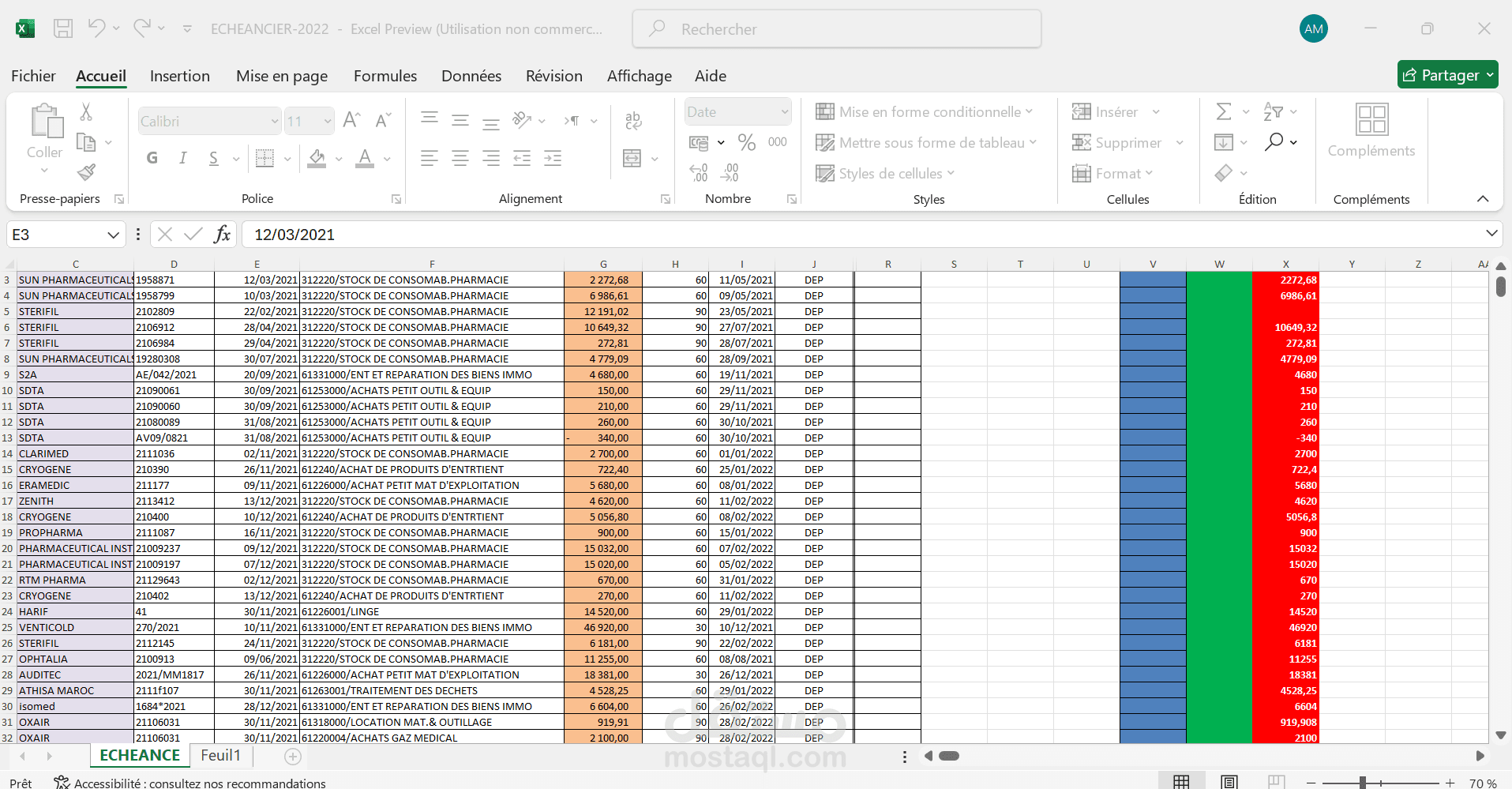This screenshot has height=789, width=1512.
Task: Switch to Insertion tab
Action: click(180, 76)
